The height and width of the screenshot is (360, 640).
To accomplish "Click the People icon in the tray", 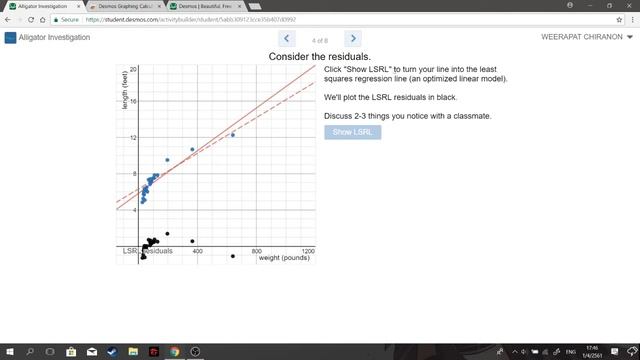I will pyautogui.click(x=500, y=351).
